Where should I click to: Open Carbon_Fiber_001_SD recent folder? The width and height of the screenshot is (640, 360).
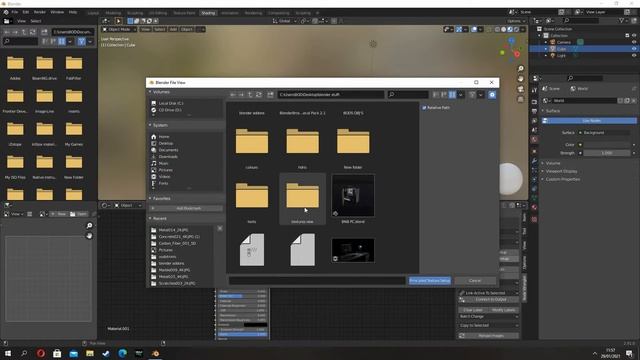pos(177,243)
